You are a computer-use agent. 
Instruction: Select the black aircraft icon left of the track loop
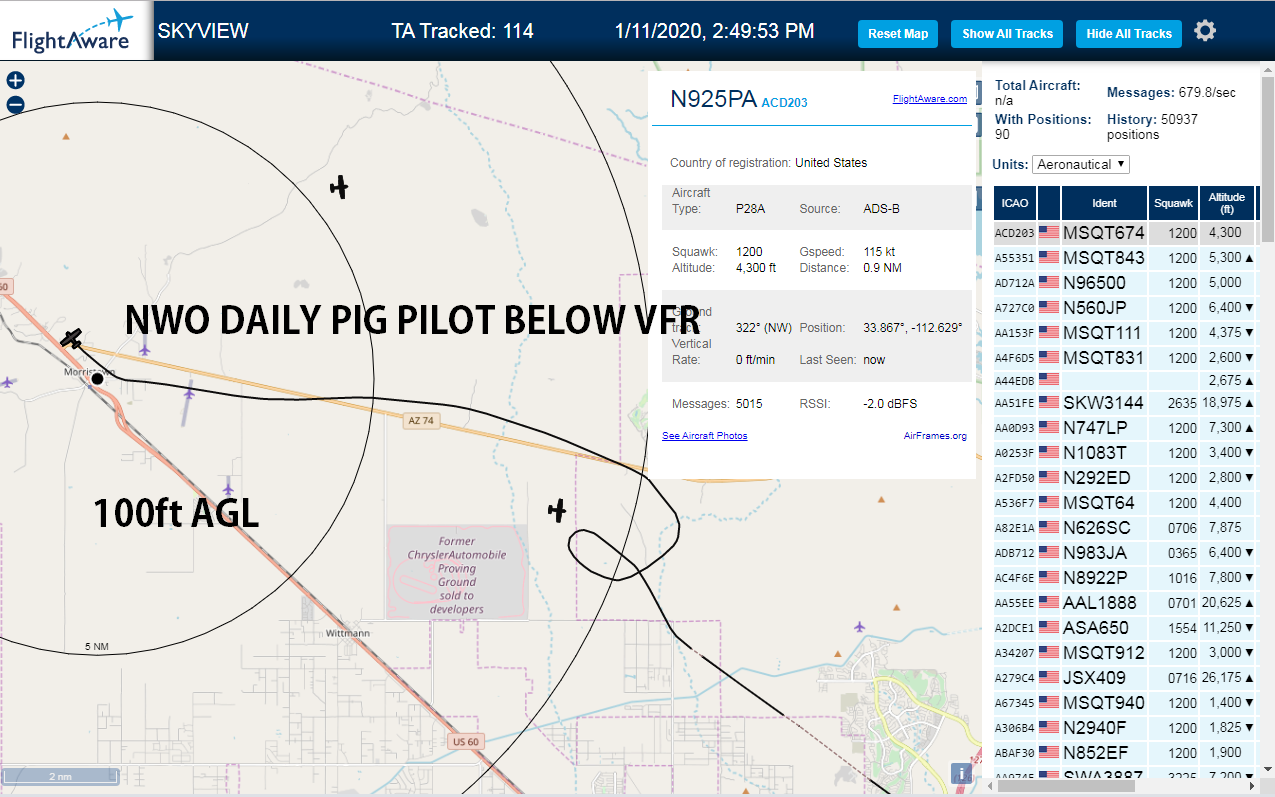tap(557, 511)
